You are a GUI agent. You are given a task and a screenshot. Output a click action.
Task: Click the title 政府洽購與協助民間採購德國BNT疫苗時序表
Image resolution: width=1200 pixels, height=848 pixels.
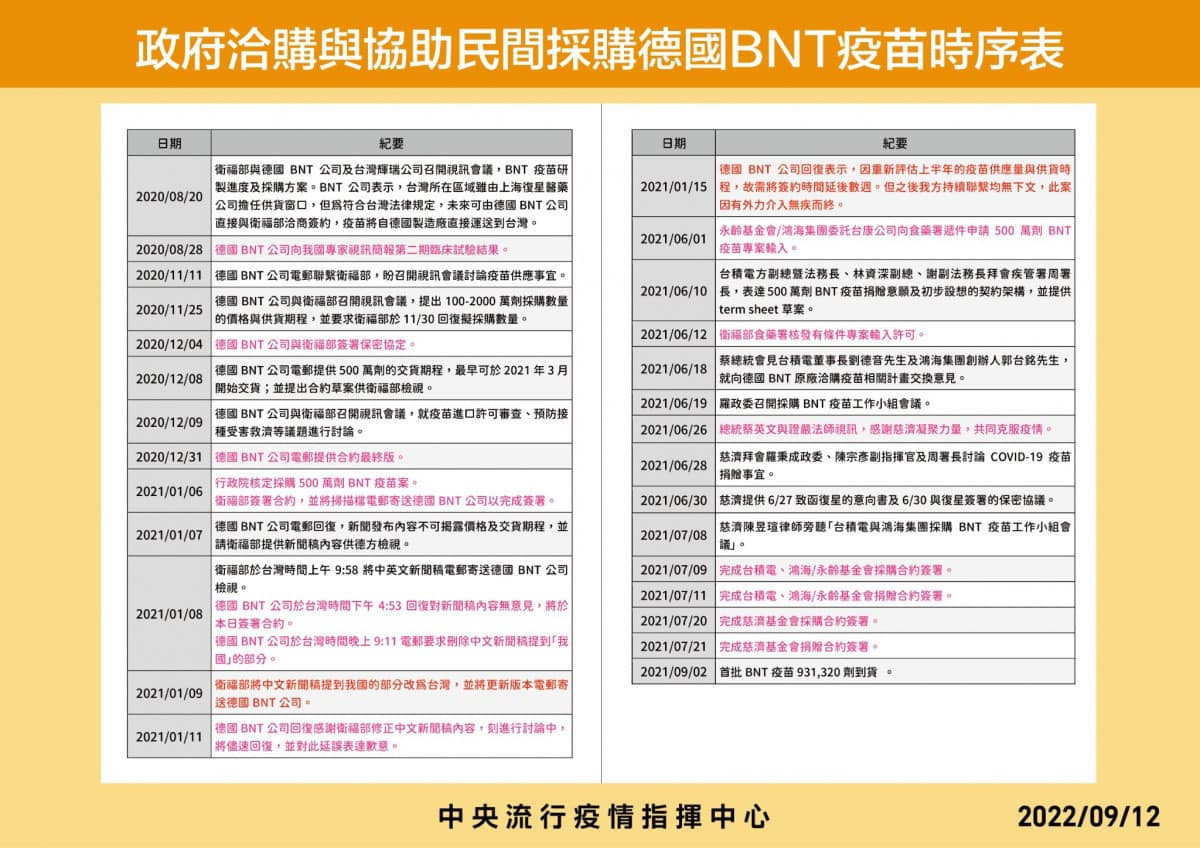pos(599,47)
